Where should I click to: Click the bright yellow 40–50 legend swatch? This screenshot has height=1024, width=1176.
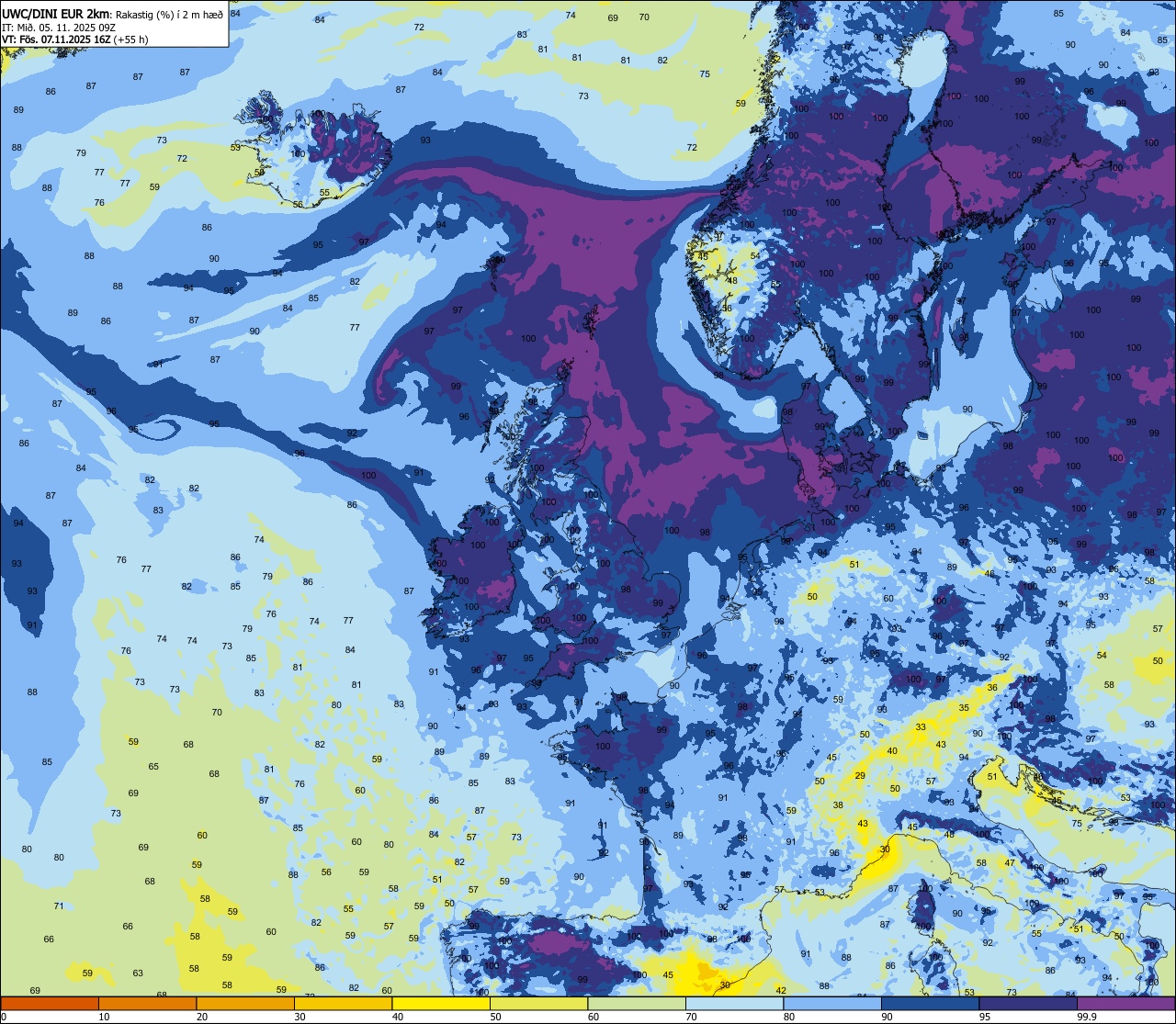pos(441,1003)
